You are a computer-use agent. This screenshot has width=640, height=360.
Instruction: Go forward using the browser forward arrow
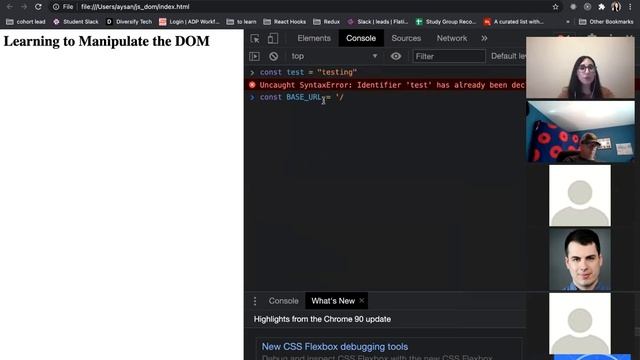click(x=24, y=7)
